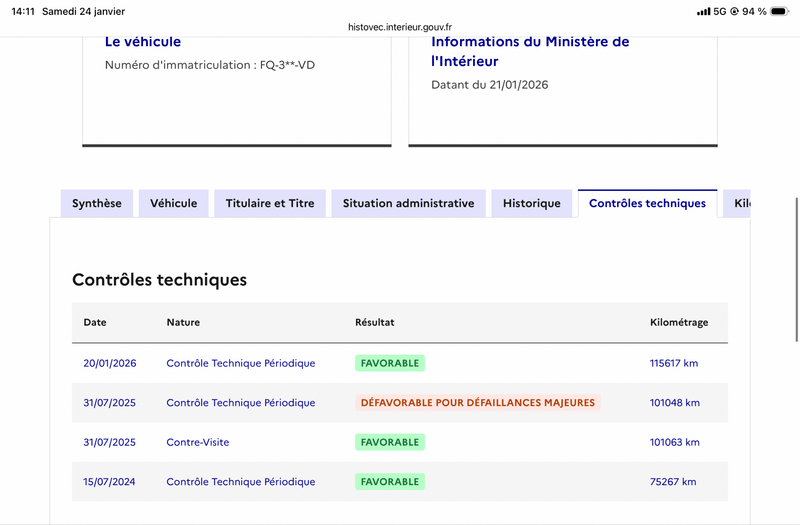Viewport: 800px width, 525px height.
Task: Select the Contrôles techniques tab
Action: 647,203
